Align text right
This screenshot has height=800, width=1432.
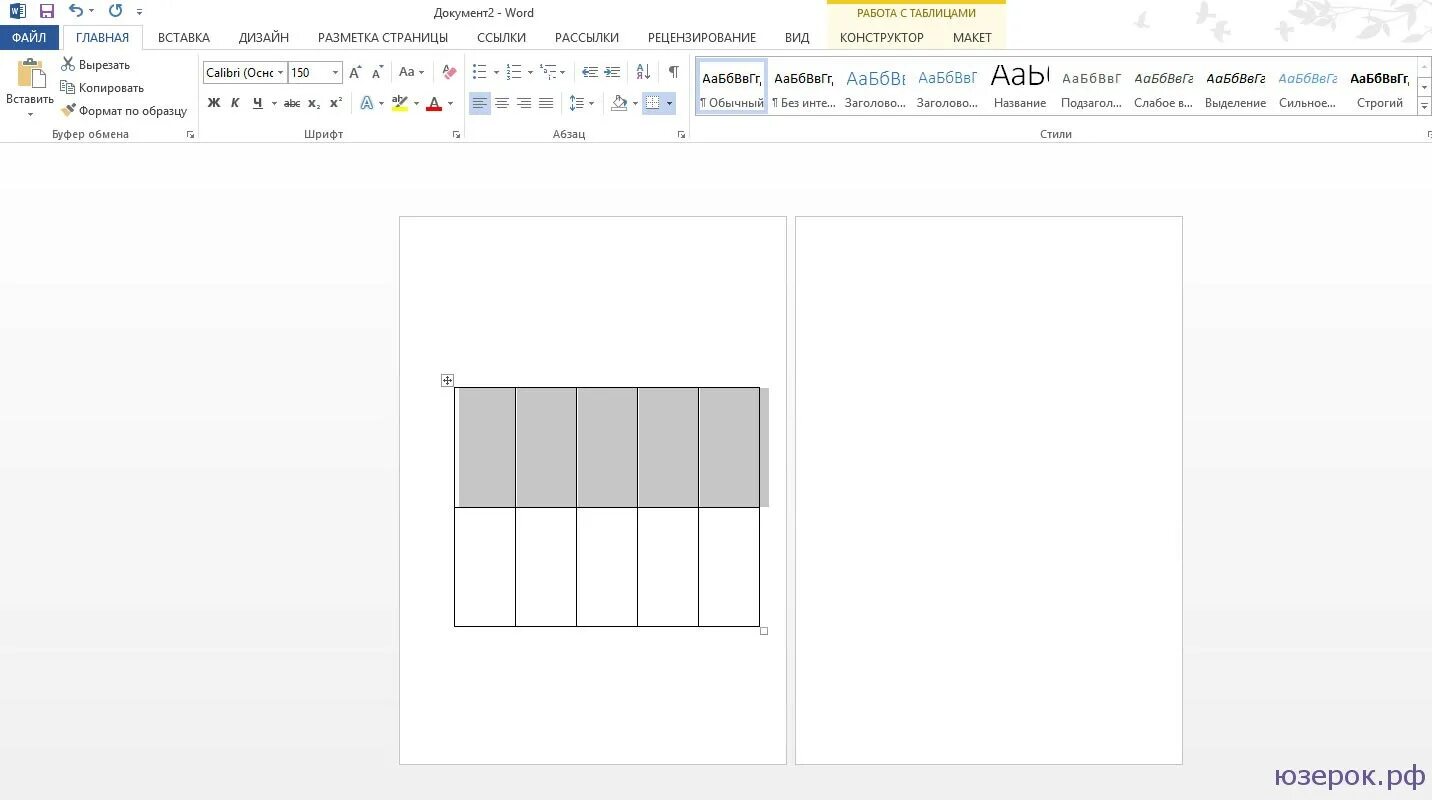coord(524,103)
